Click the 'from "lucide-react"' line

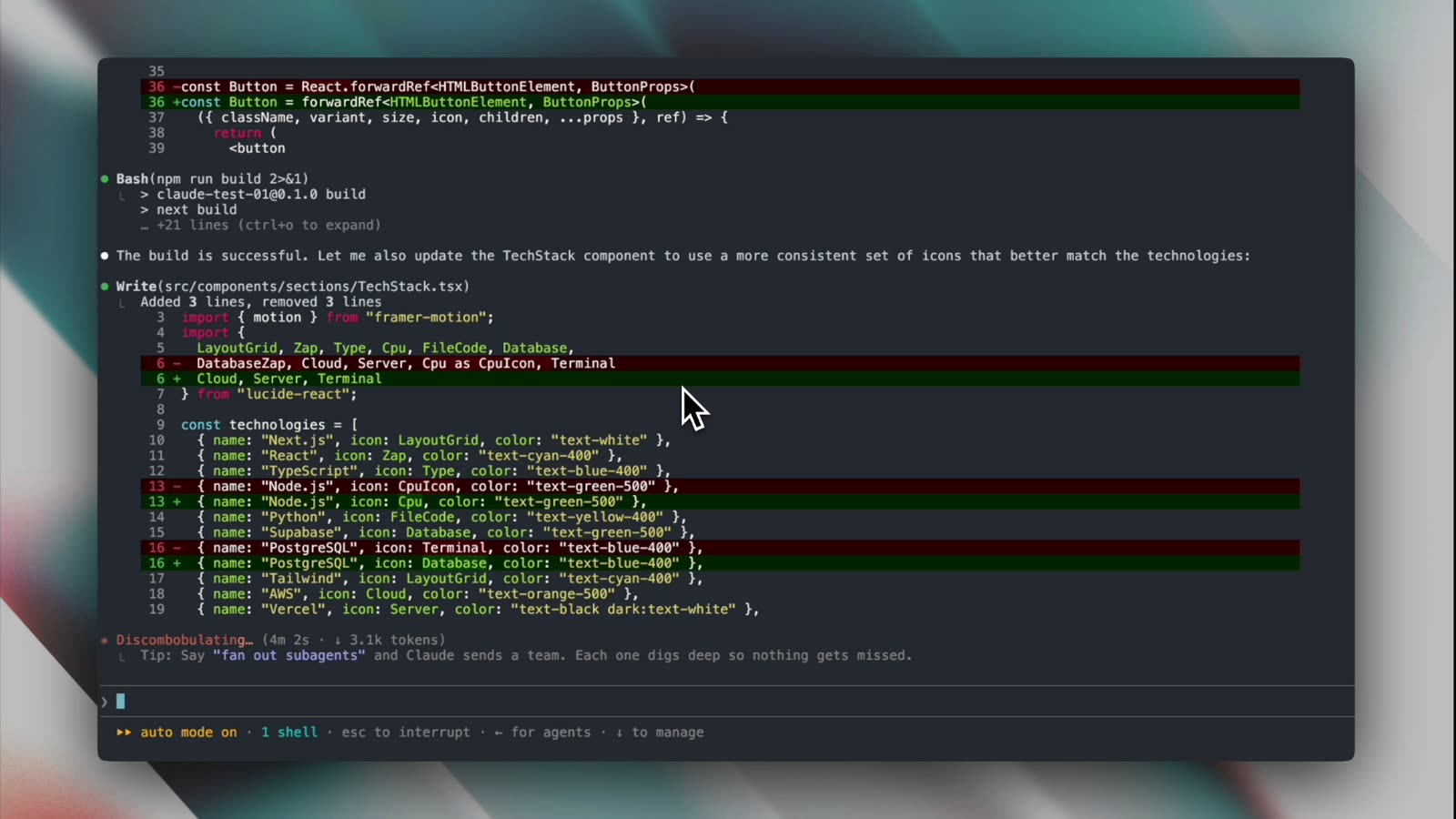click(x=269, y=394)
